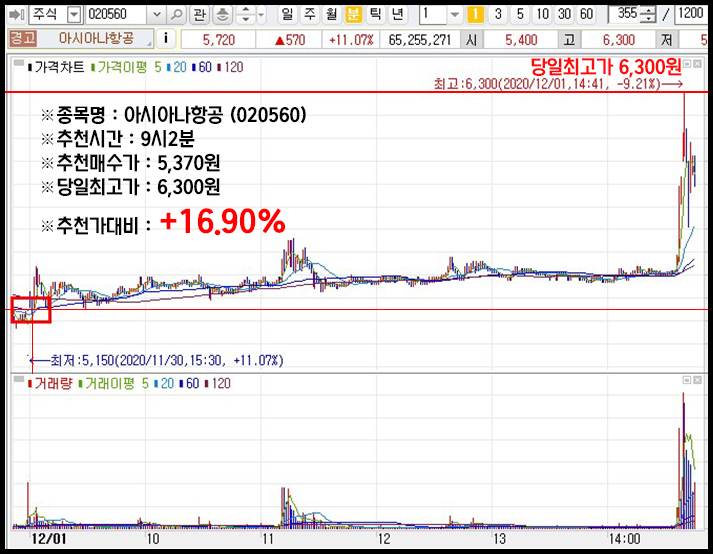Close the price chart panel
The image size is (713, 554).
(x=698, y=64)
